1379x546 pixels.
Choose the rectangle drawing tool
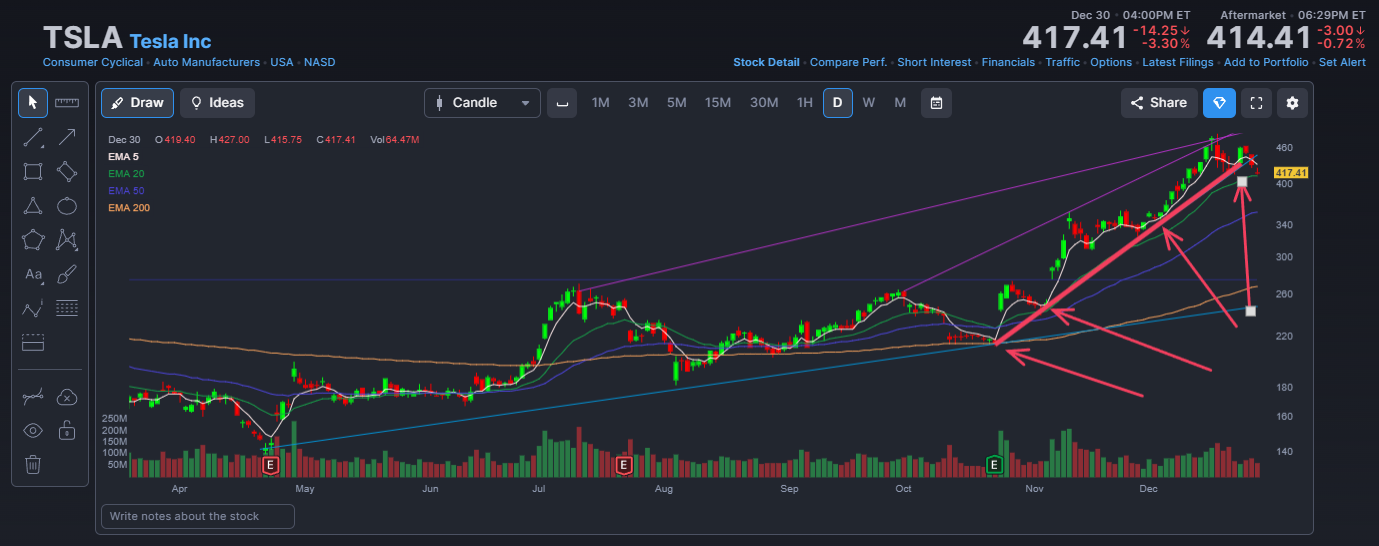point(33,171)
